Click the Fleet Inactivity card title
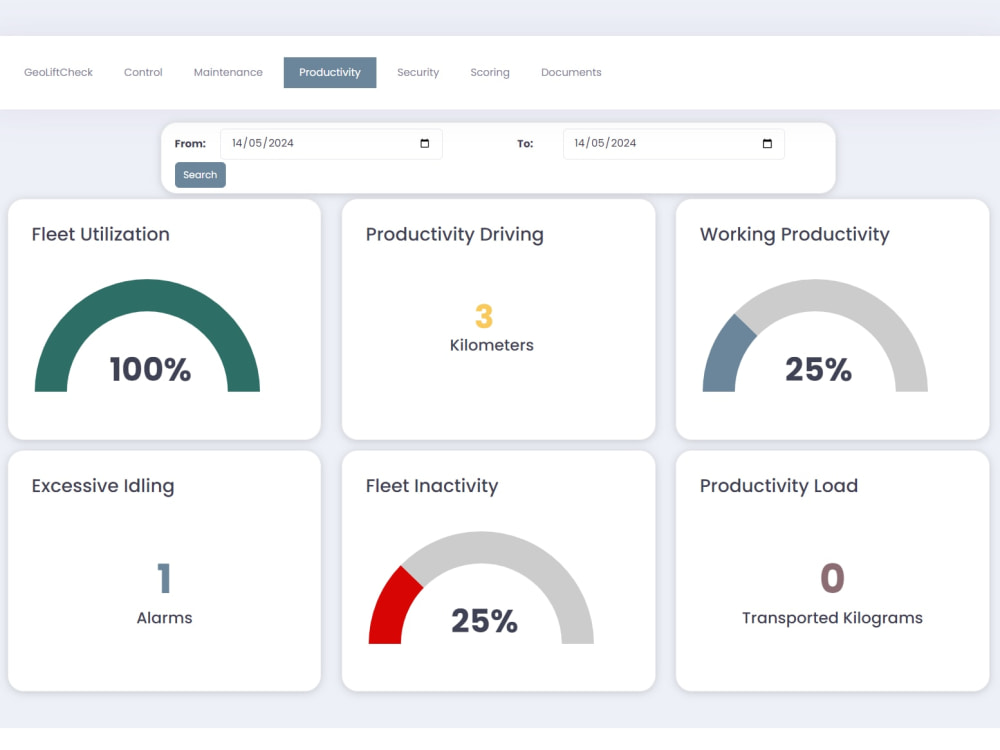Viewport: 1000px width, 750px height. point(432,486)
